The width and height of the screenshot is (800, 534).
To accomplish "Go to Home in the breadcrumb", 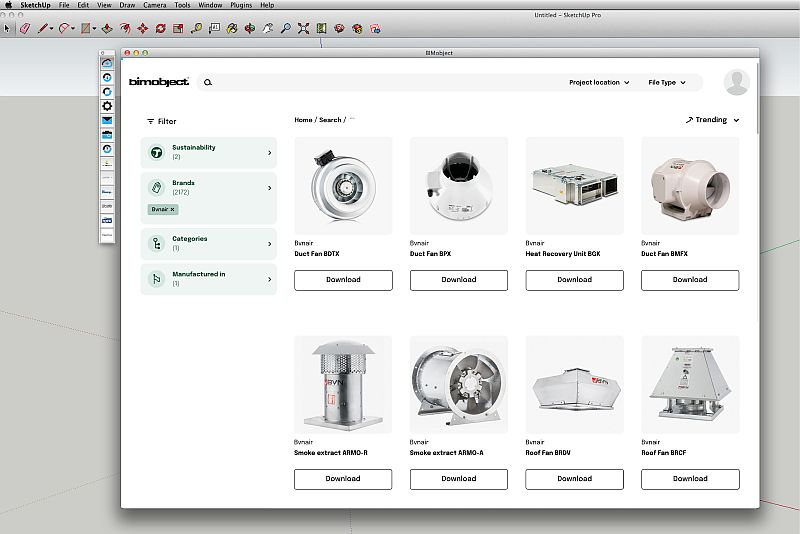I will [x=303, y=120].
